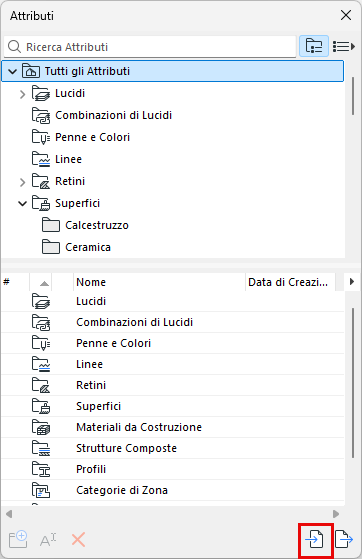362x559 pixels.
Task: Select Retini name in the list
Action: click(91, 385)
